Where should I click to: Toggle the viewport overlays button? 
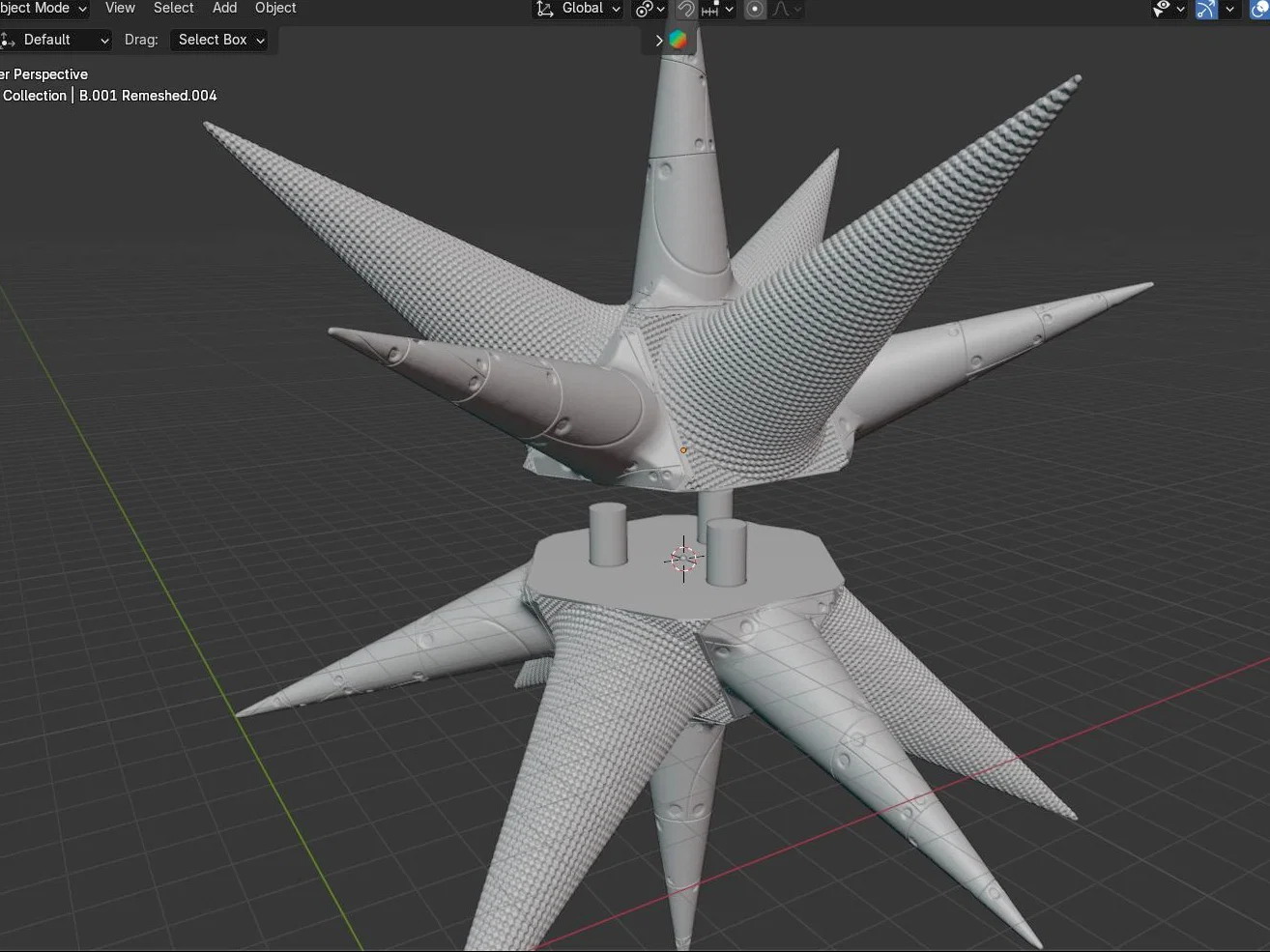tap(1259, 9)
